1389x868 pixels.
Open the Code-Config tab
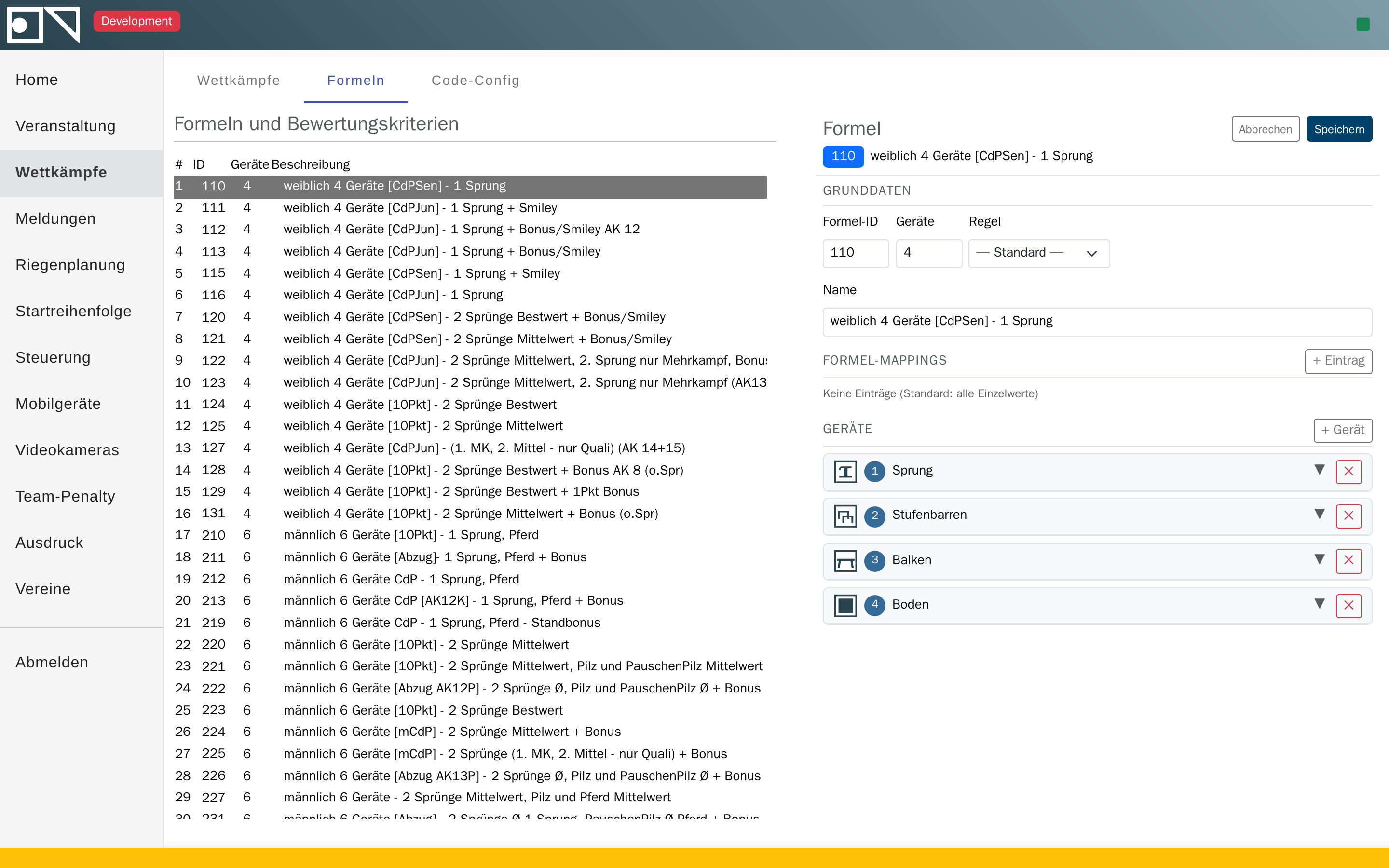475,81
